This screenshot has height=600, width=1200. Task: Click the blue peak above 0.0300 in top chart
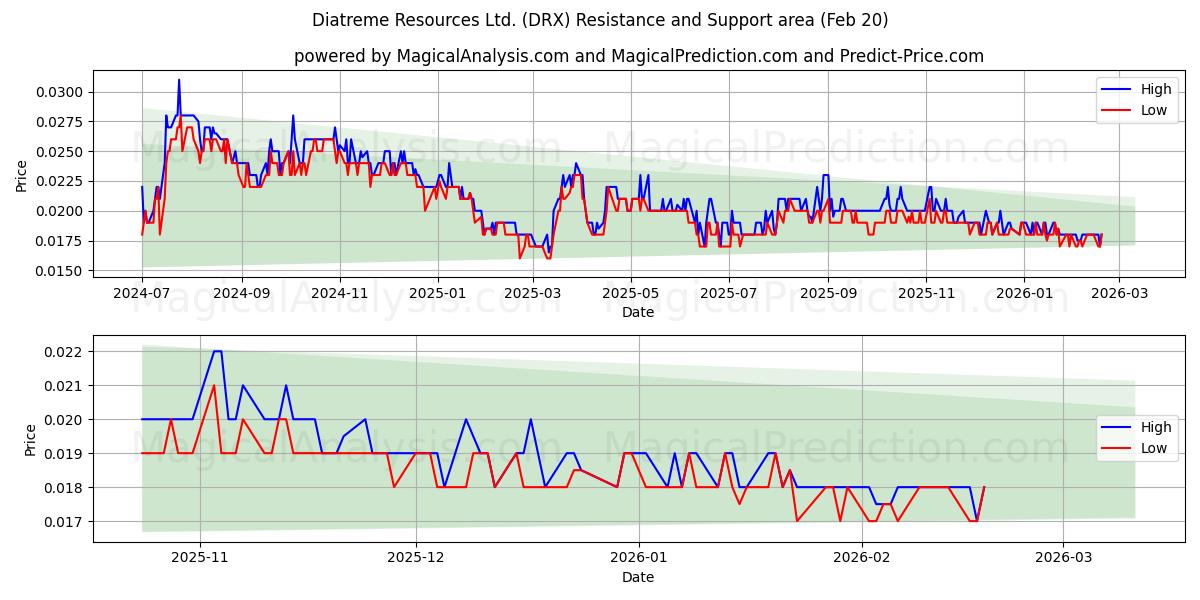pyautogui.click(x=179, y=80)
